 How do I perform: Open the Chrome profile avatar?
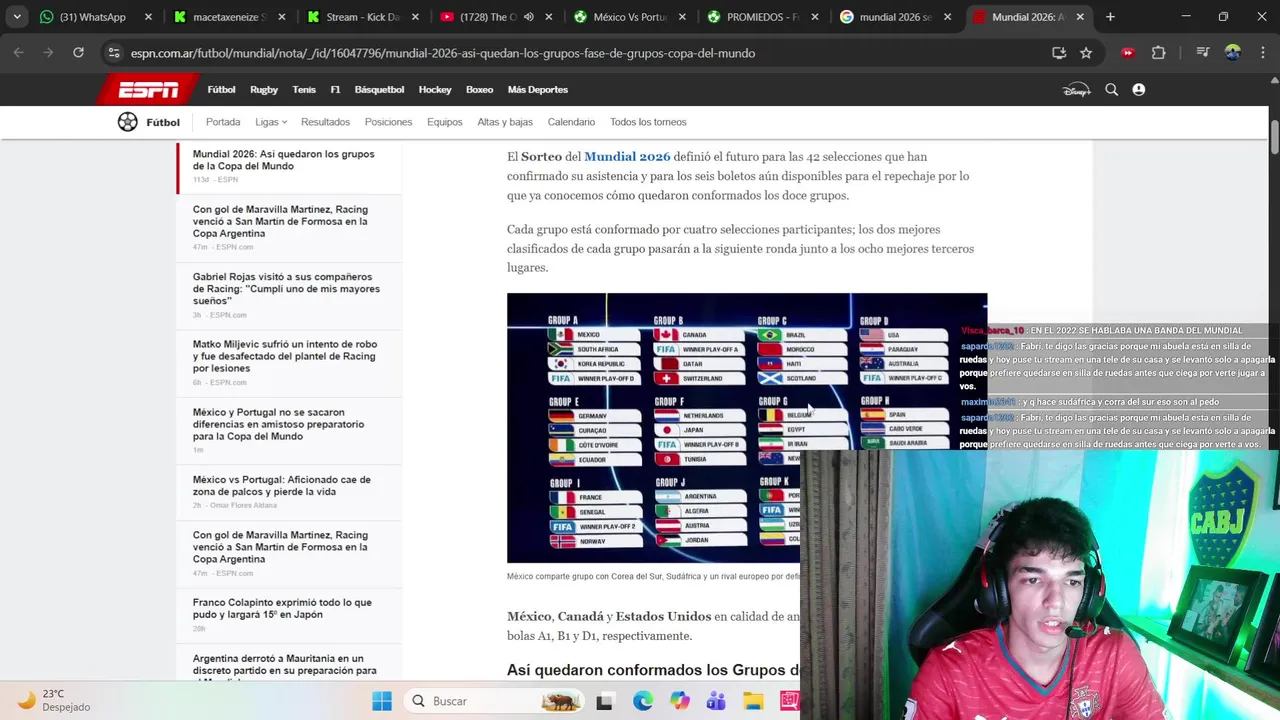coord(1232,53)
